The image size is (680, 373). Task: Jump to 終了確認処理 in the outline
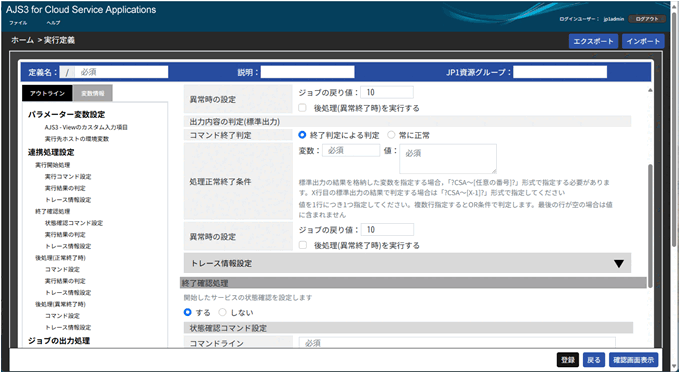tap(52, 212)
